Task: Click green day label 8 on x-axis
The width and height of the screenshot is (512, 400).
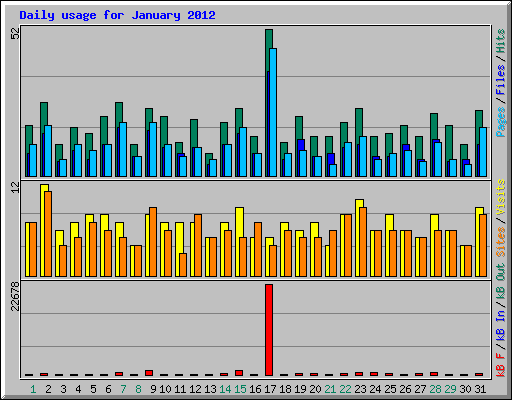Action: click(138, 389)
